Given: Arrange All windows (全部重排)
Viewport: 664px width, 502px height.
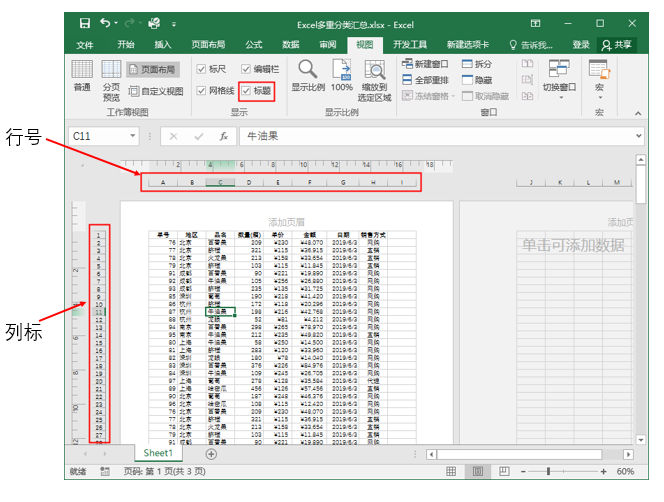Looking at the screenshot, I should click(x=425, y=80).
